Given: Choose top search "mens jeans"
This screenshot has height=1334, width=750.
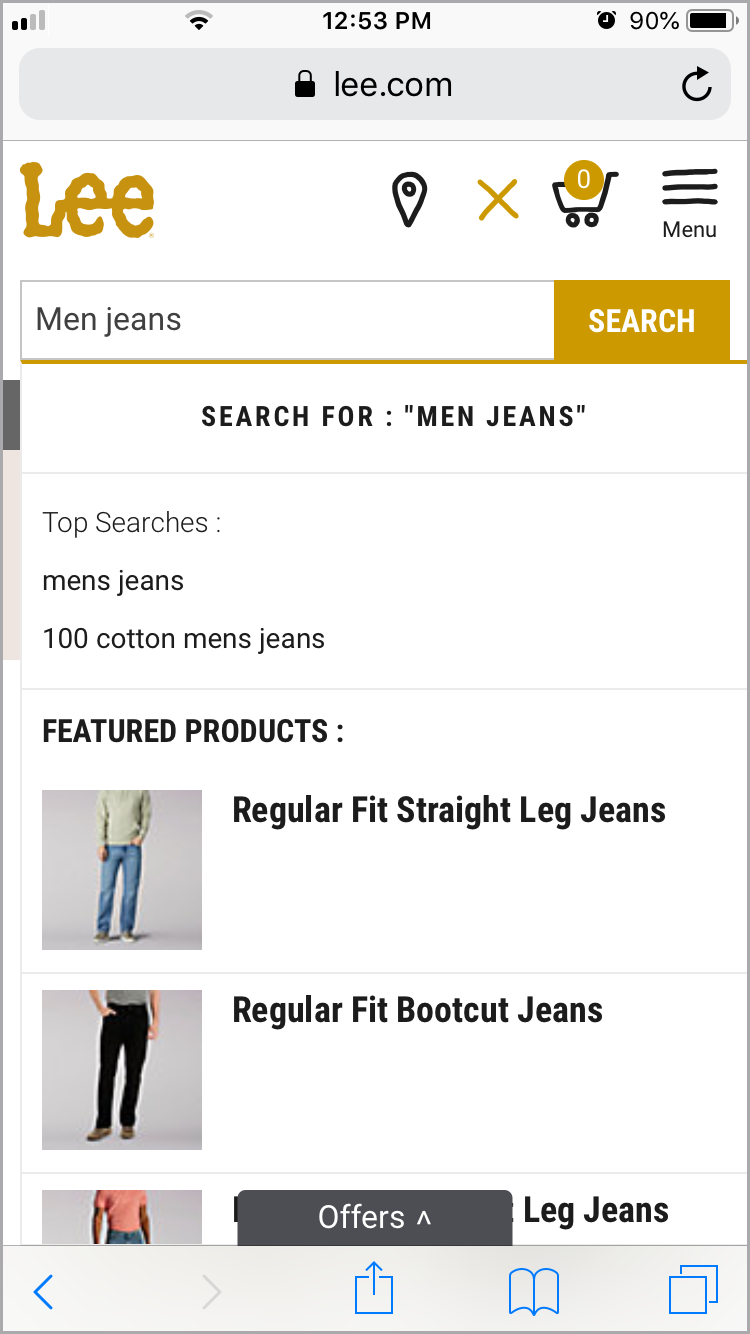Looking at the screenshot, I should (x=113, y=581).
